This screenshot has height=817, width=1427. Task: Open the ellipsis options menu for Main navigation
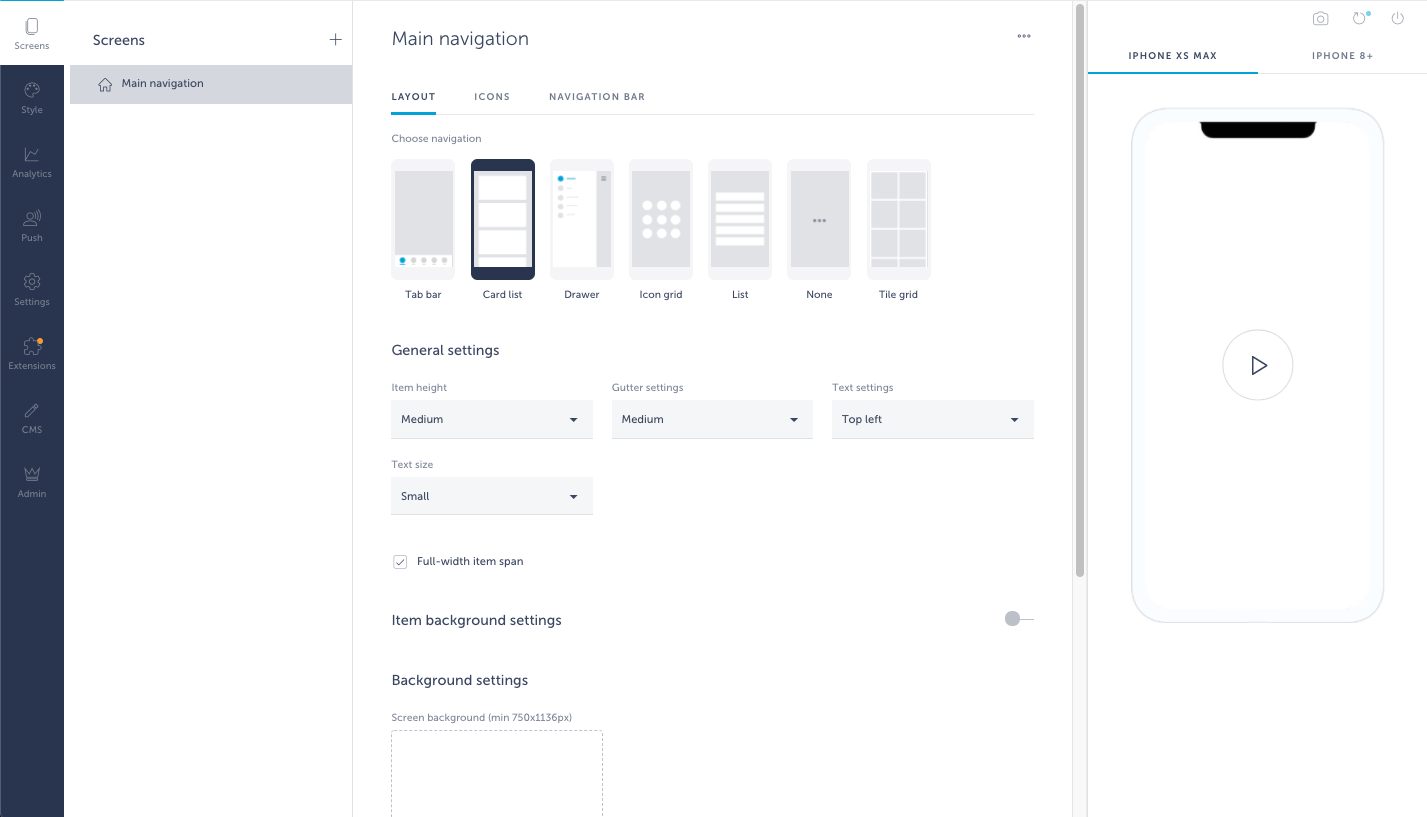point(1023,36)
